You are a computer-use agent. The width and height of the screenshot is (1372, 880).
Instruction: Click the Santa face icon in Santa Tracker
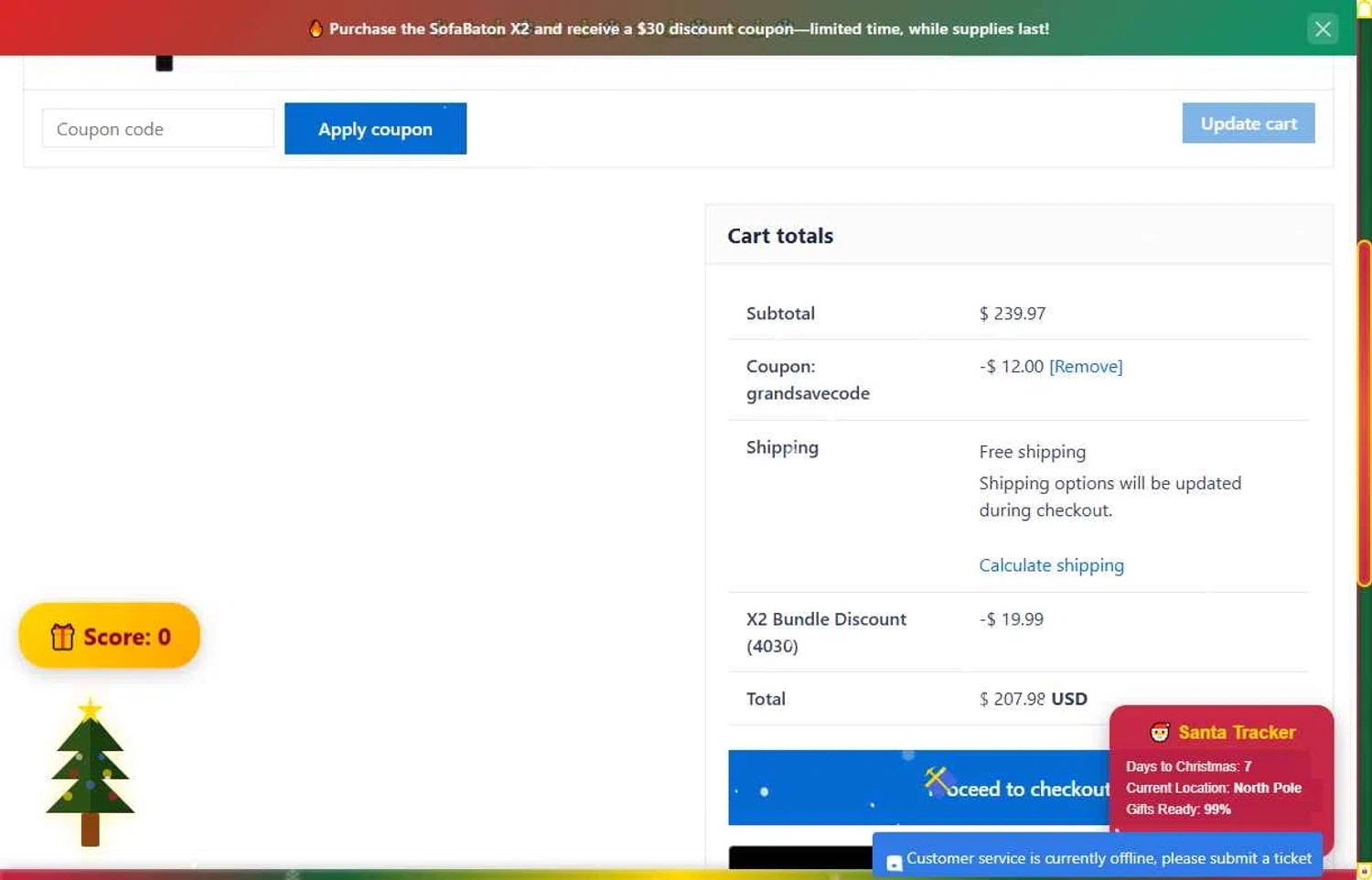(x=1160, y=732)
